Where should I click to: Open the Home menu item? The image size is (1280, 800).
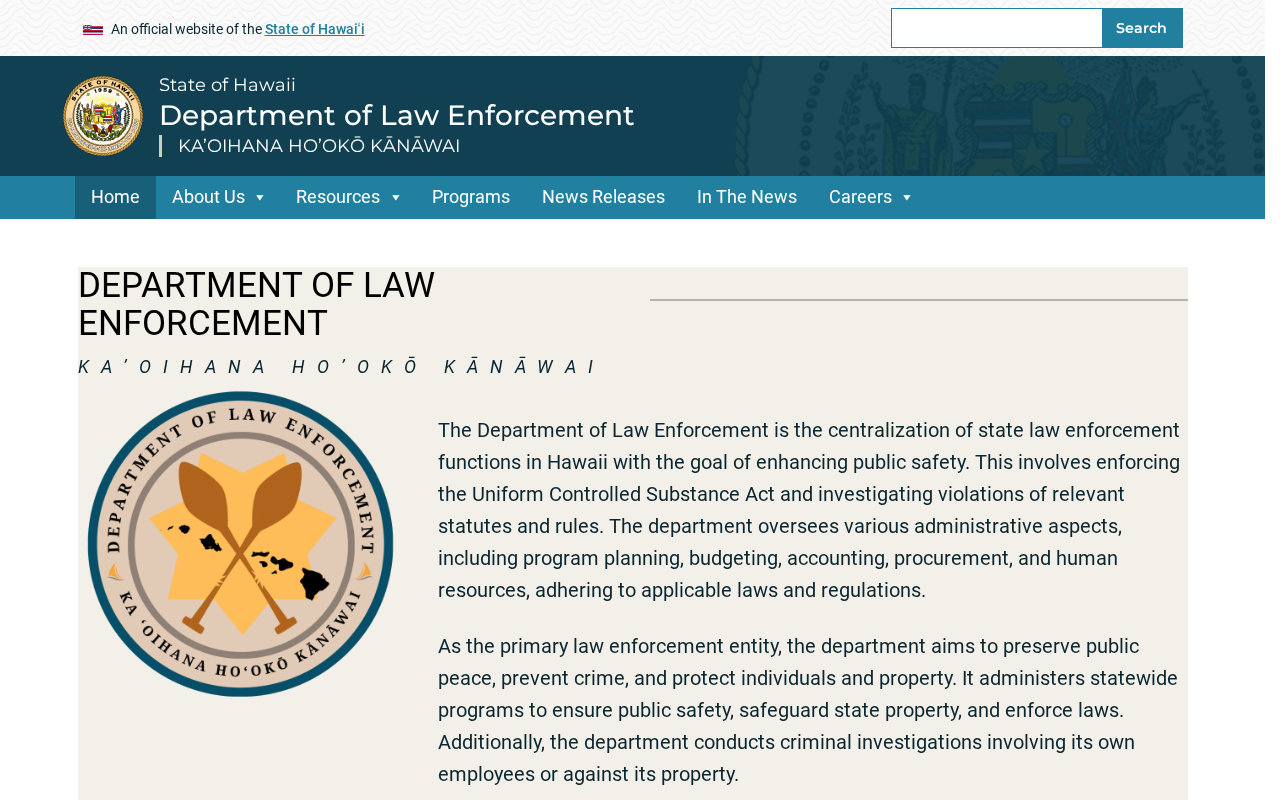tap(115, 197)
